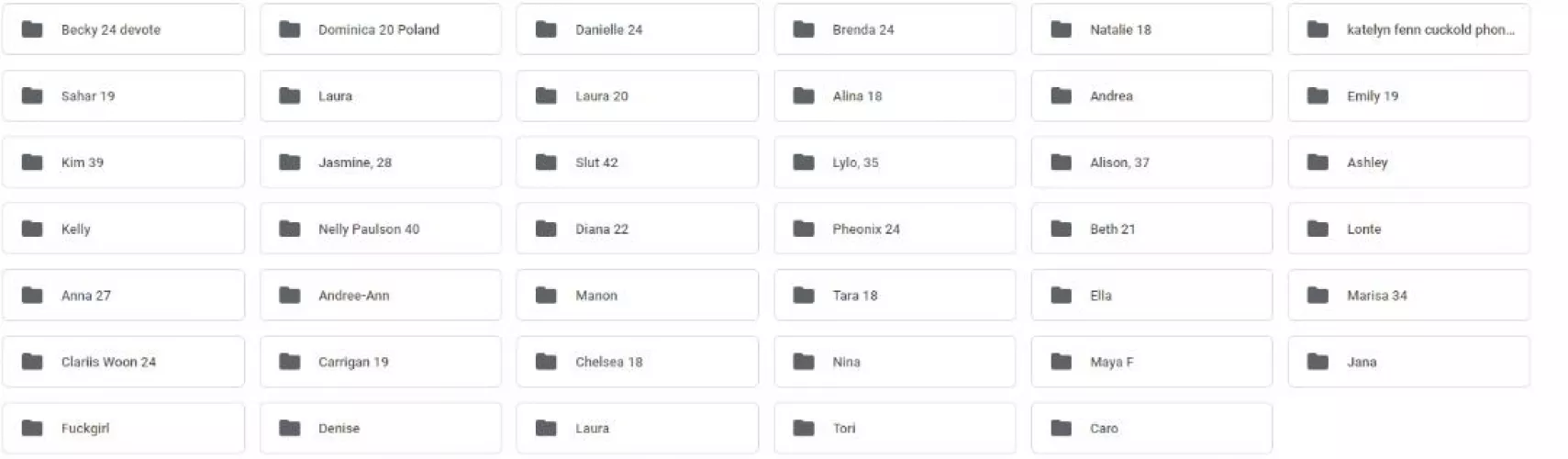Open the Lonte folder
The height and width of the screenshot is (459, 1568).
[x=1408, y=229]
